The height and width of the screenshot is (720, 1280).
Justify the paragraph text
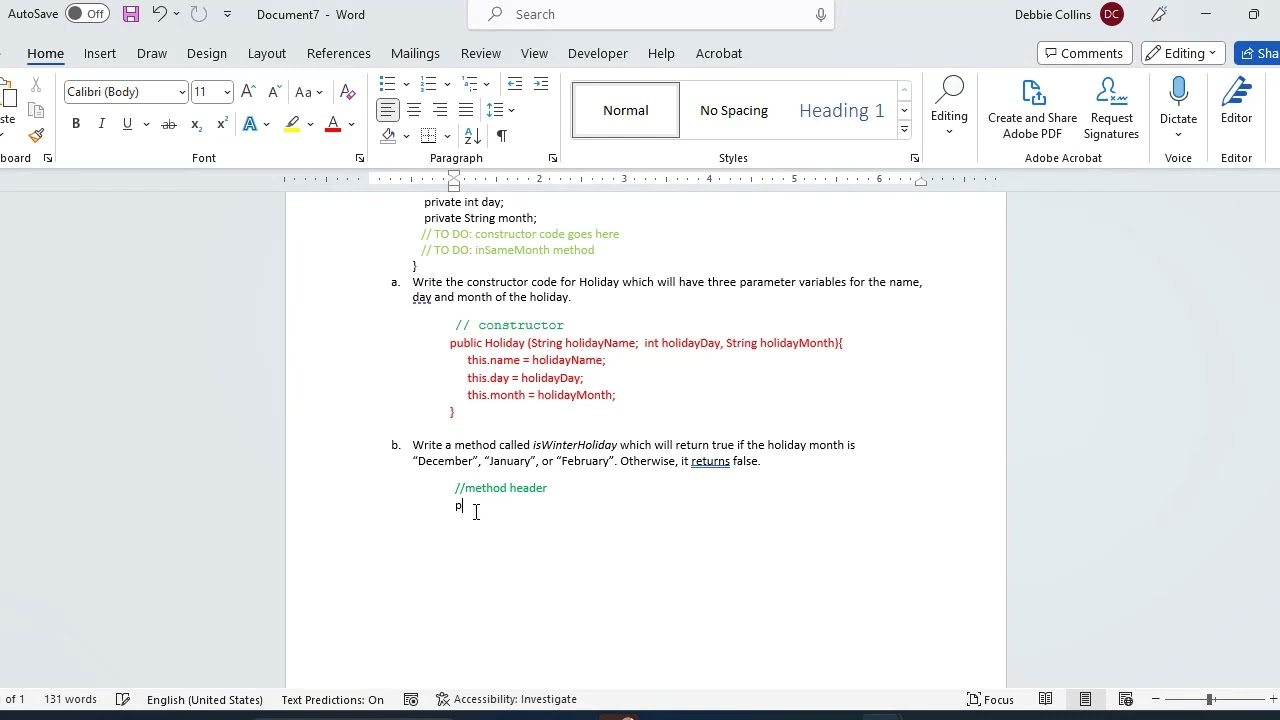[x=466, y=110]
